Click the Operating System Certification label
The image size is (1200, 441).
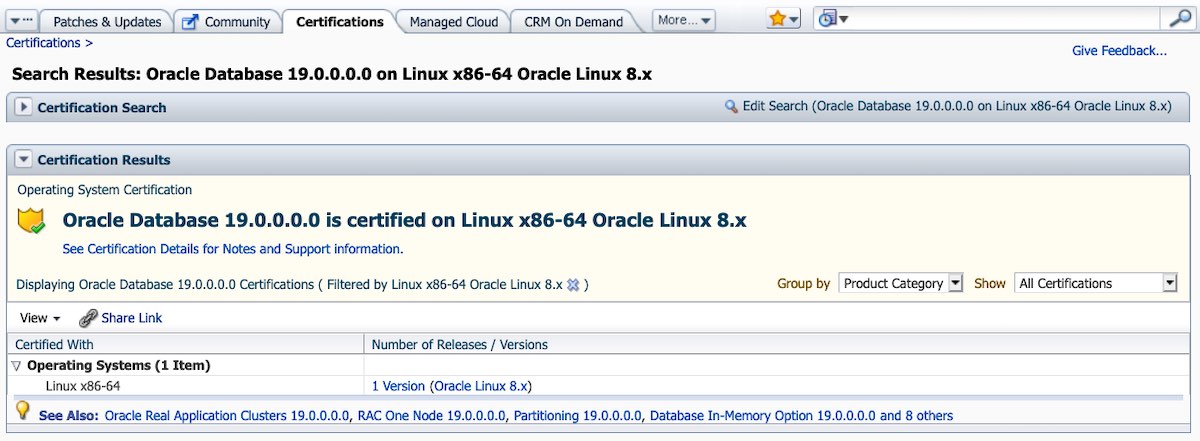105,190
